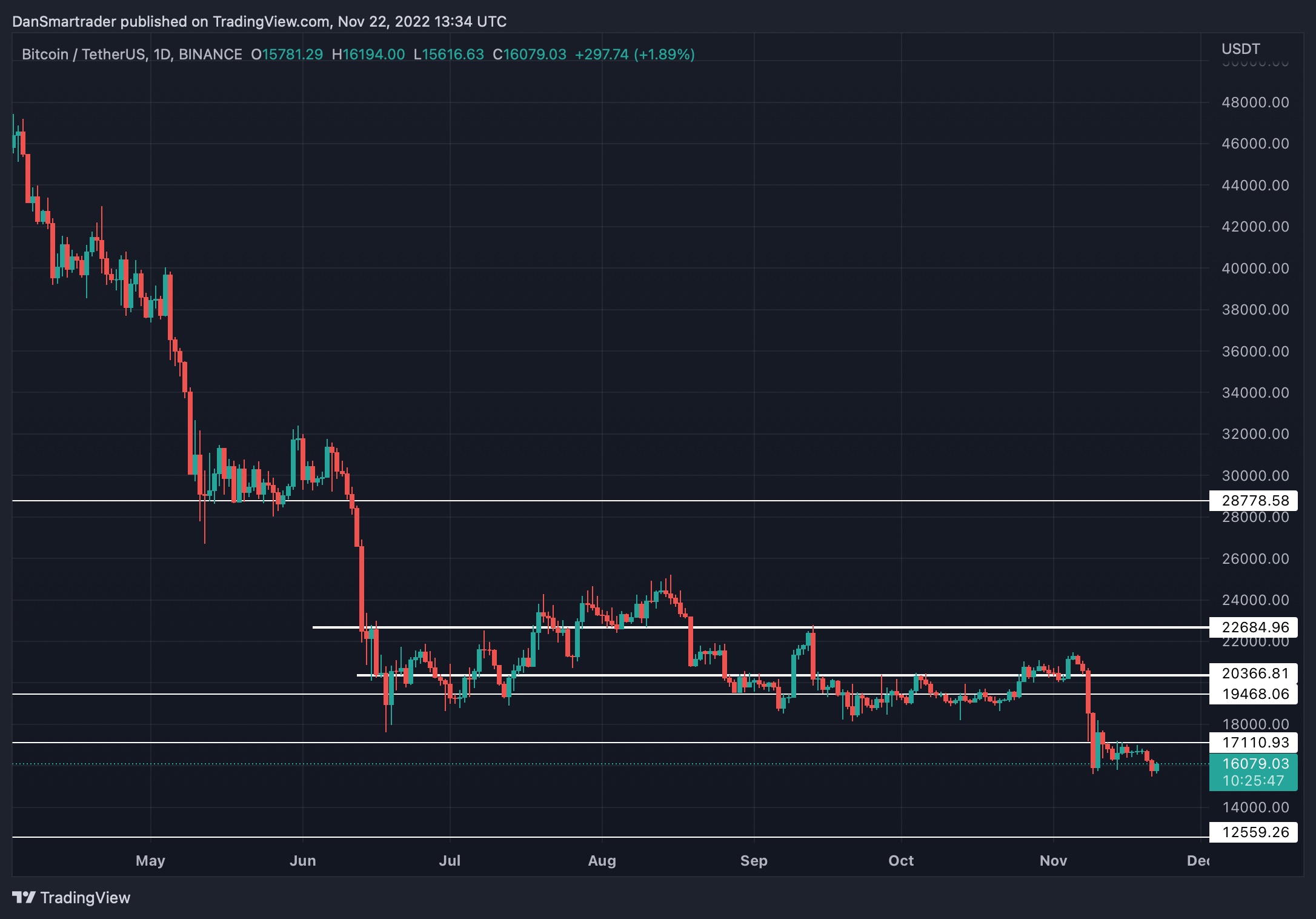
Task: Click the 20366.81 price level label
Action: [1253, 673]
